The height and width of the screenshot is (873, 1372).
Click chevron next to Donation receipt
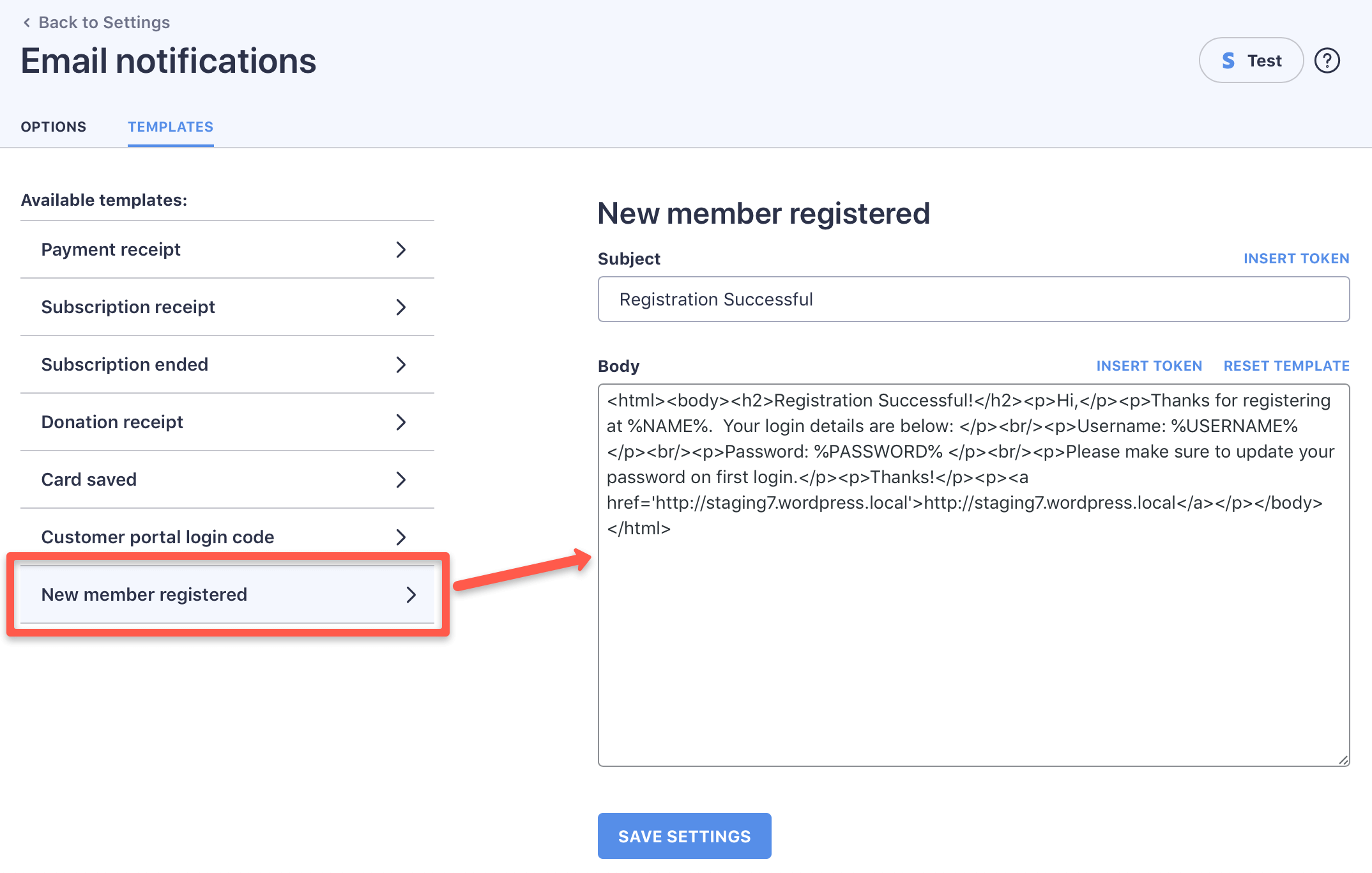(x=400, y=422)
